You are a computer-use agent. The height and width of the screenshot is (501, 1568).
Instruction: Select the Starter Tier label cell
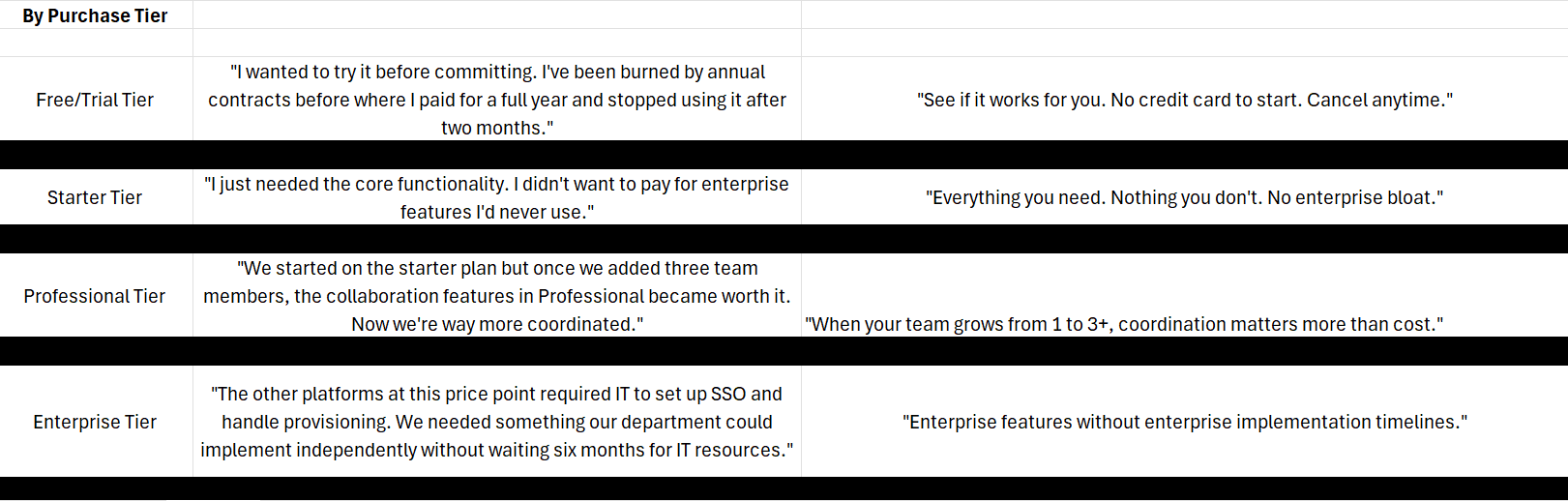coord(95,197)
